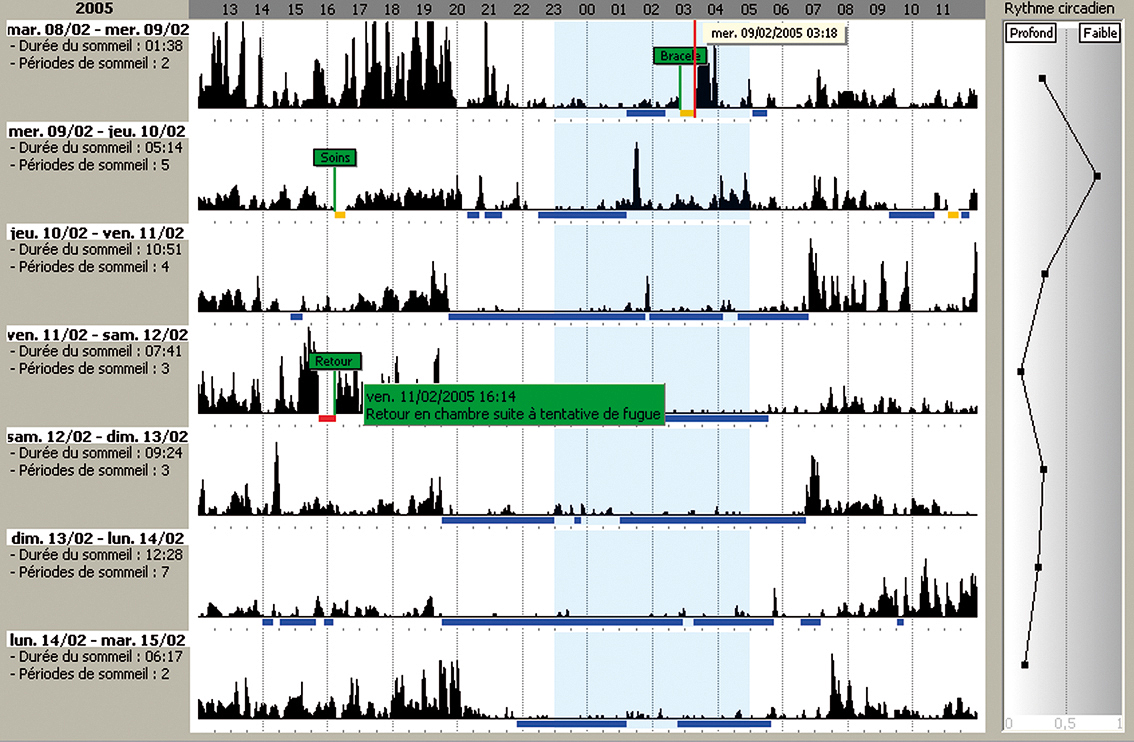Select the "mar. 08/02 - mer. 09/02" day header

tap(98, 30)
